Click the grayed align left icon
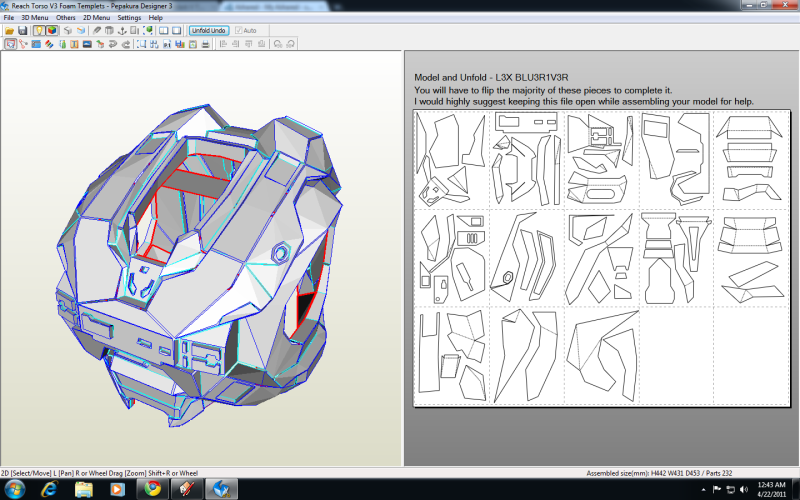800x500 pixels. (x=223, y=44)
